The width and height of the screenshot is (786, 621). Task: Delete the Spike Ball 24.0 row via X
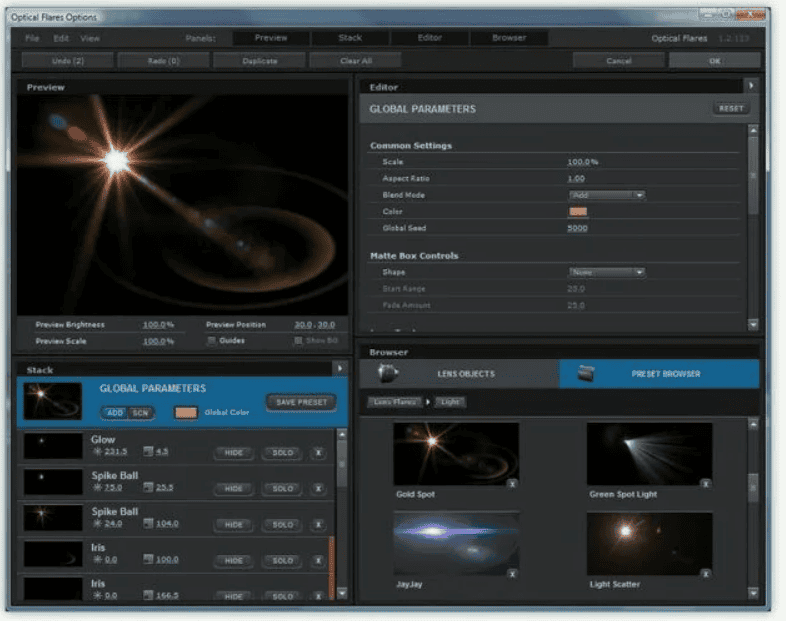pyautogui.click(x=318, y=525)
